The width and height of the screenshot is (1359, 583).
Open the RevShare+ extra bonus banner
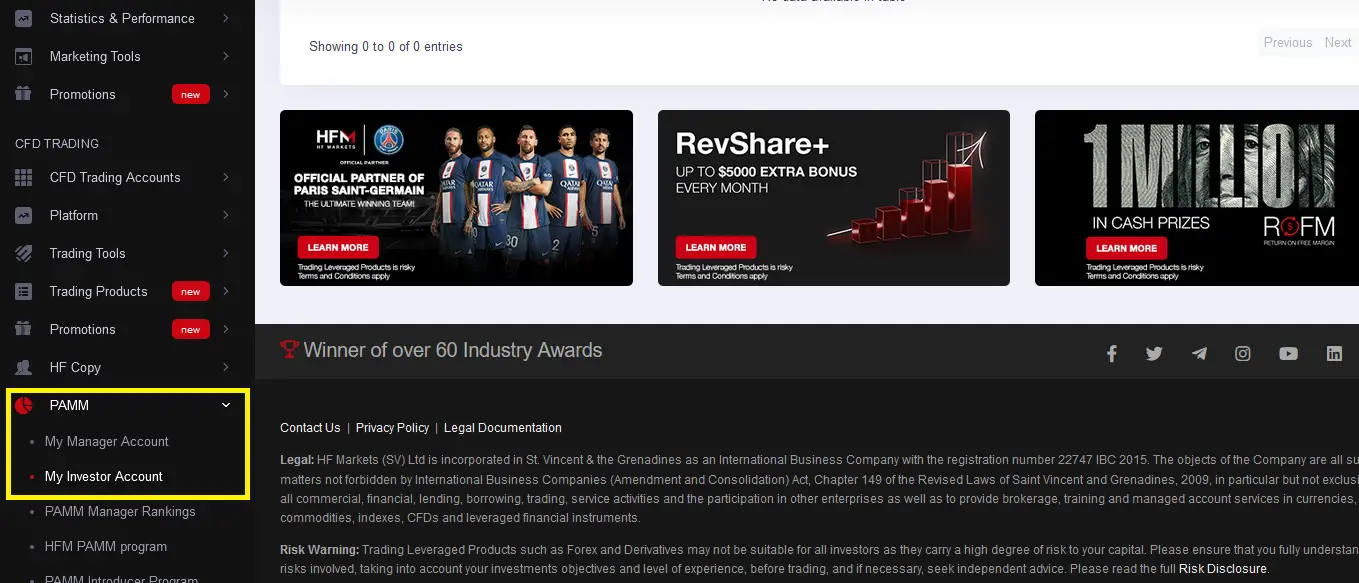tap(834, 198)
